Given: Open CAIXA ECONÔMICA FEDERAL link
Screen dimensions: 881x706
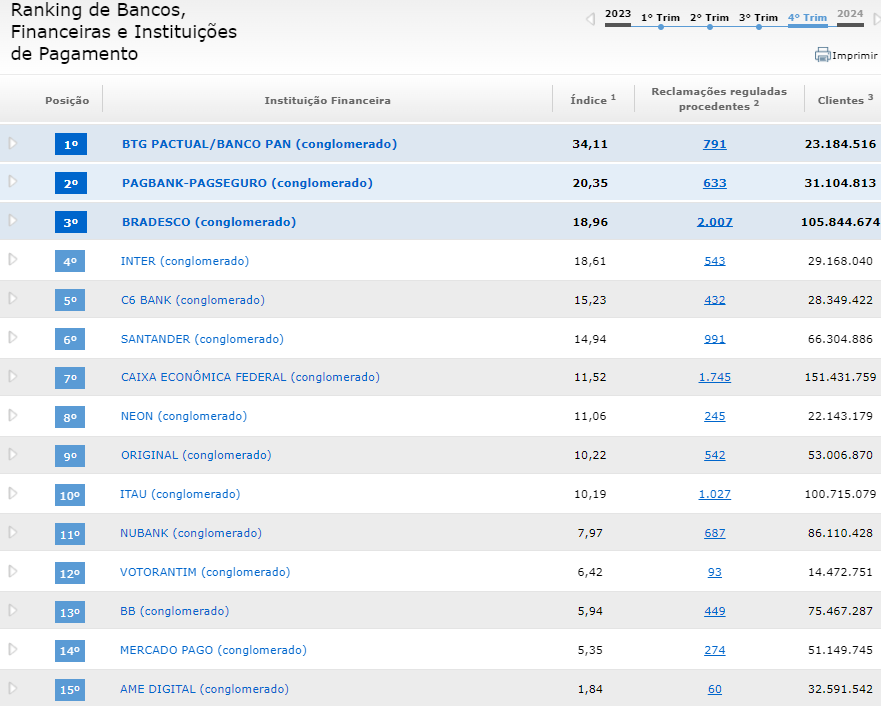Looking at the screenshot, I should pos(251,377).
